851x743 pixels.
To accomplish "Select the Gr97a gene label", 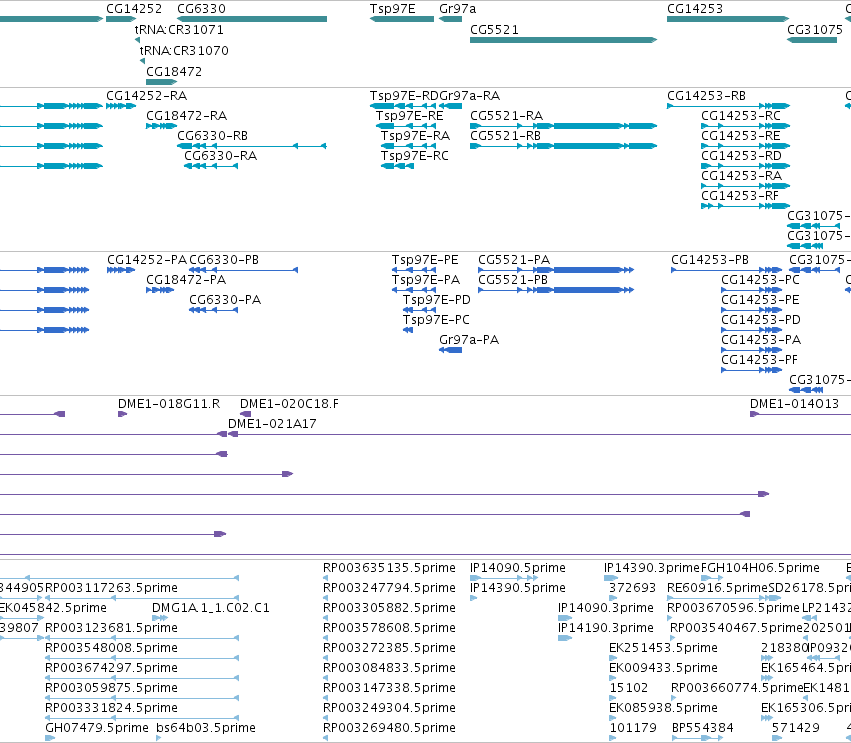I will pos(458,9).
